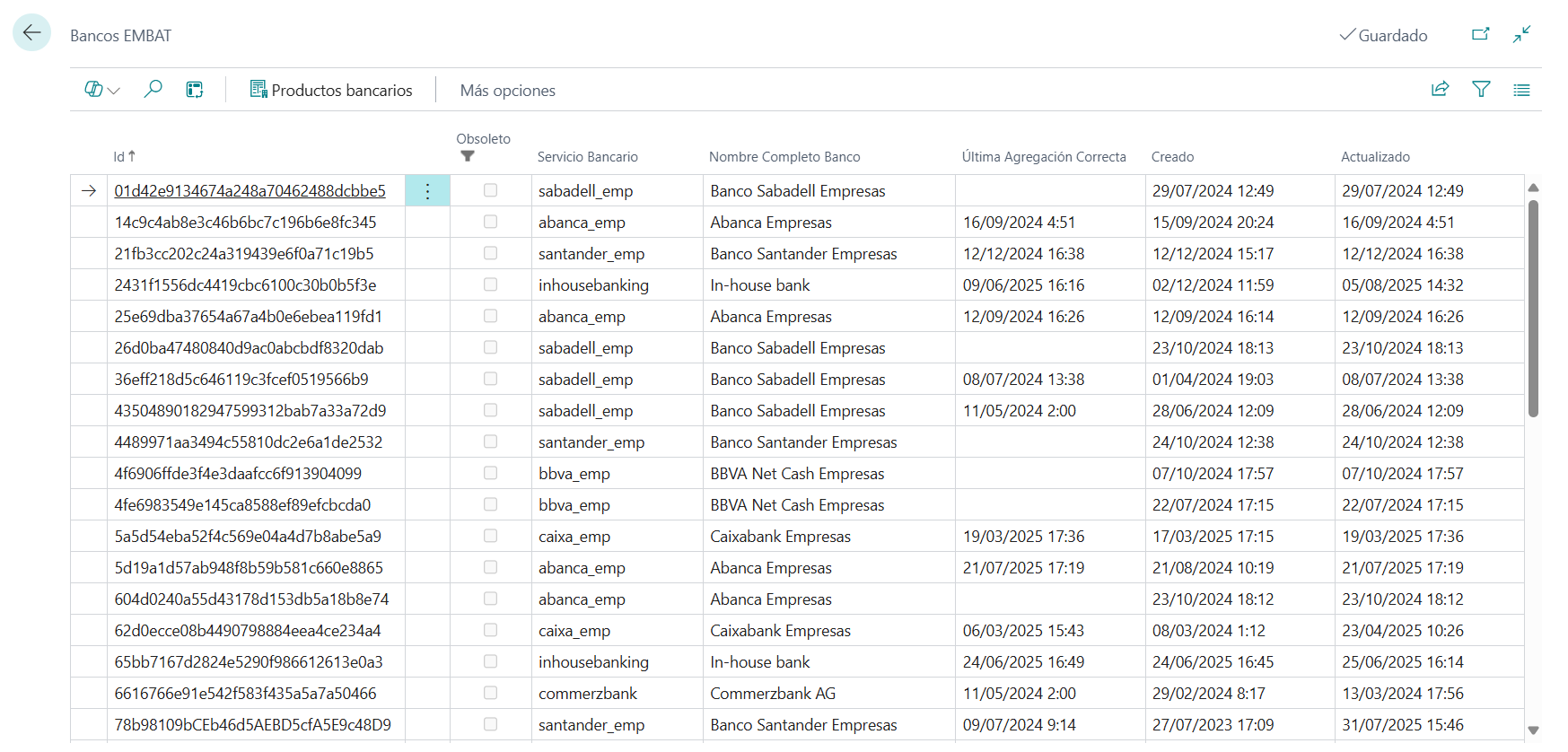Select the row arrow indicator of first row
The image size is (1568, 752).
click(x=88, y=190)
